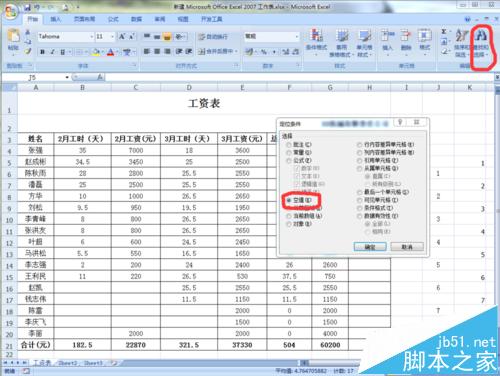Image resolution: width=500 pixels, height=376 pixels.
Task: Open the fill color dropdown arrow
Action: point(103,52)
